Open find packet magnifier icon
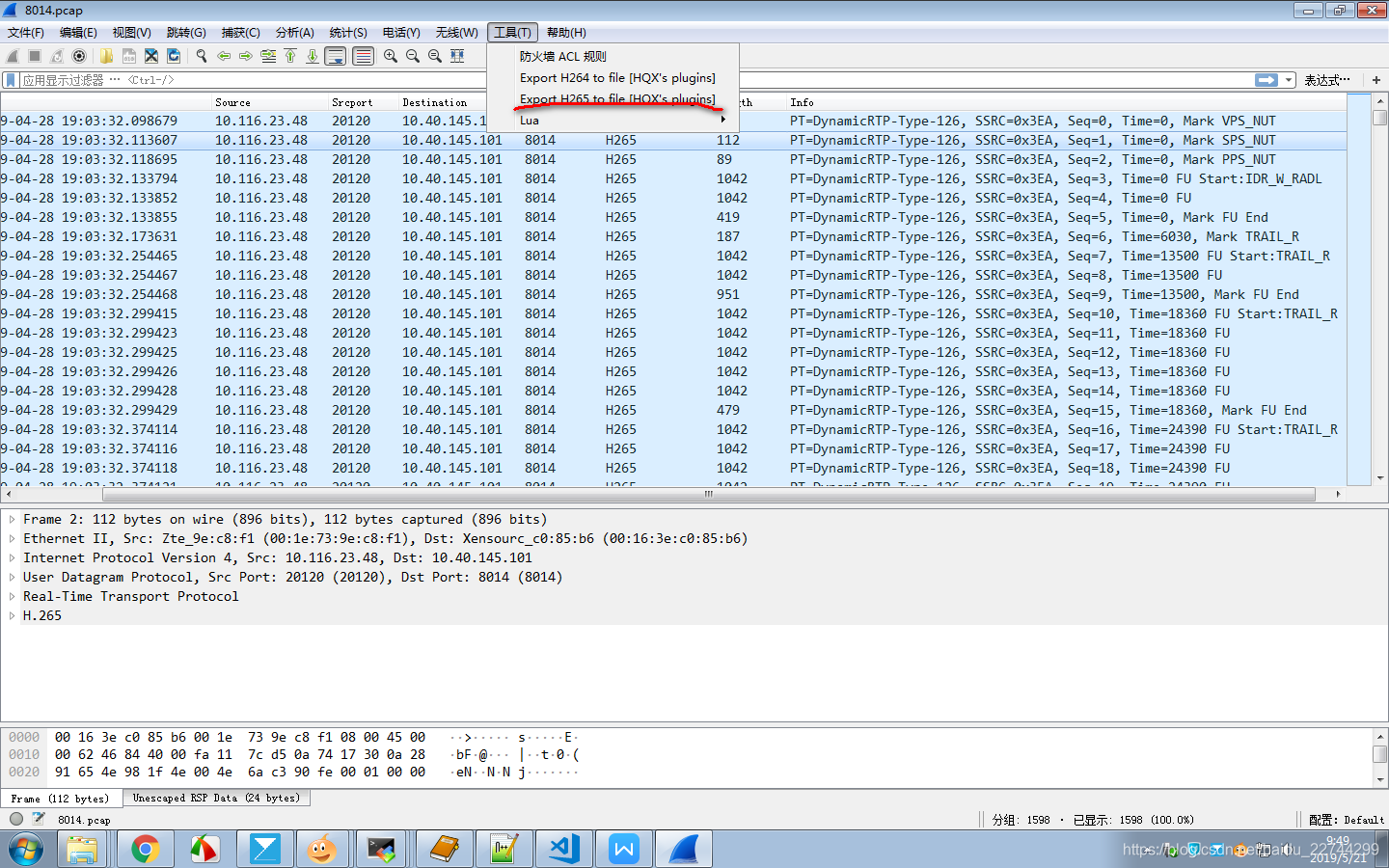1389x868 pixels. tap(201, 56)
